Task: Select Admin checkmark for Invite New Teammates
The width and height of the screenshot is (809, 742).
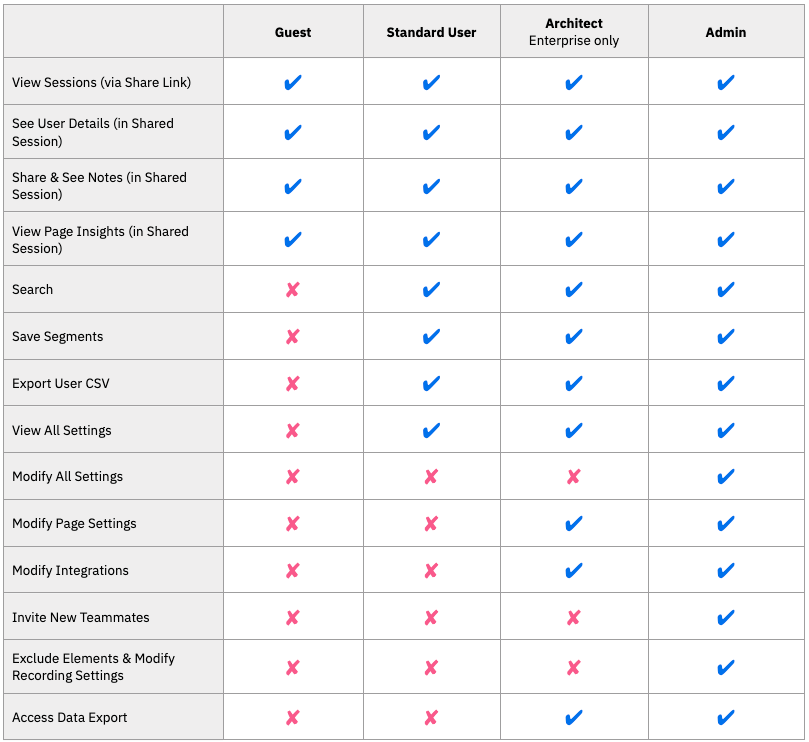Action: pyautogui.click(x=726, y=617)
